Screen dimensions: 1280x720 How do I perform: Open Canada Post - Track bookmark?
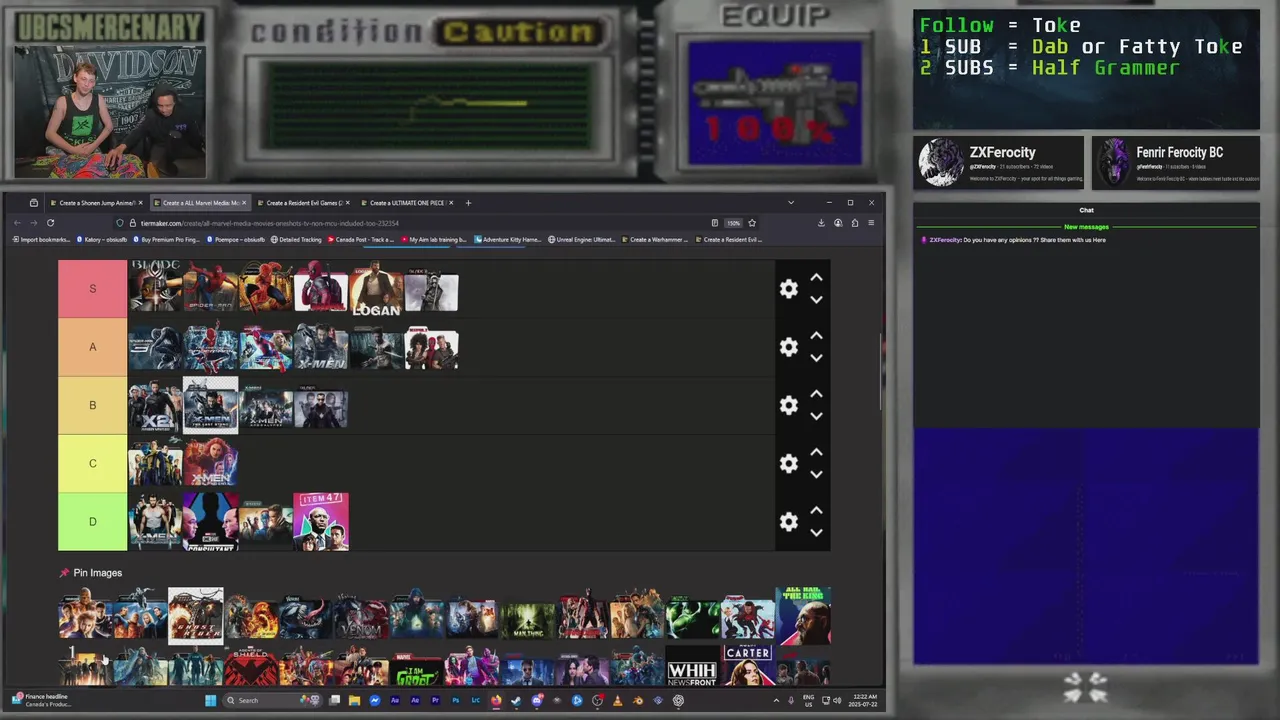click(363, 240)
